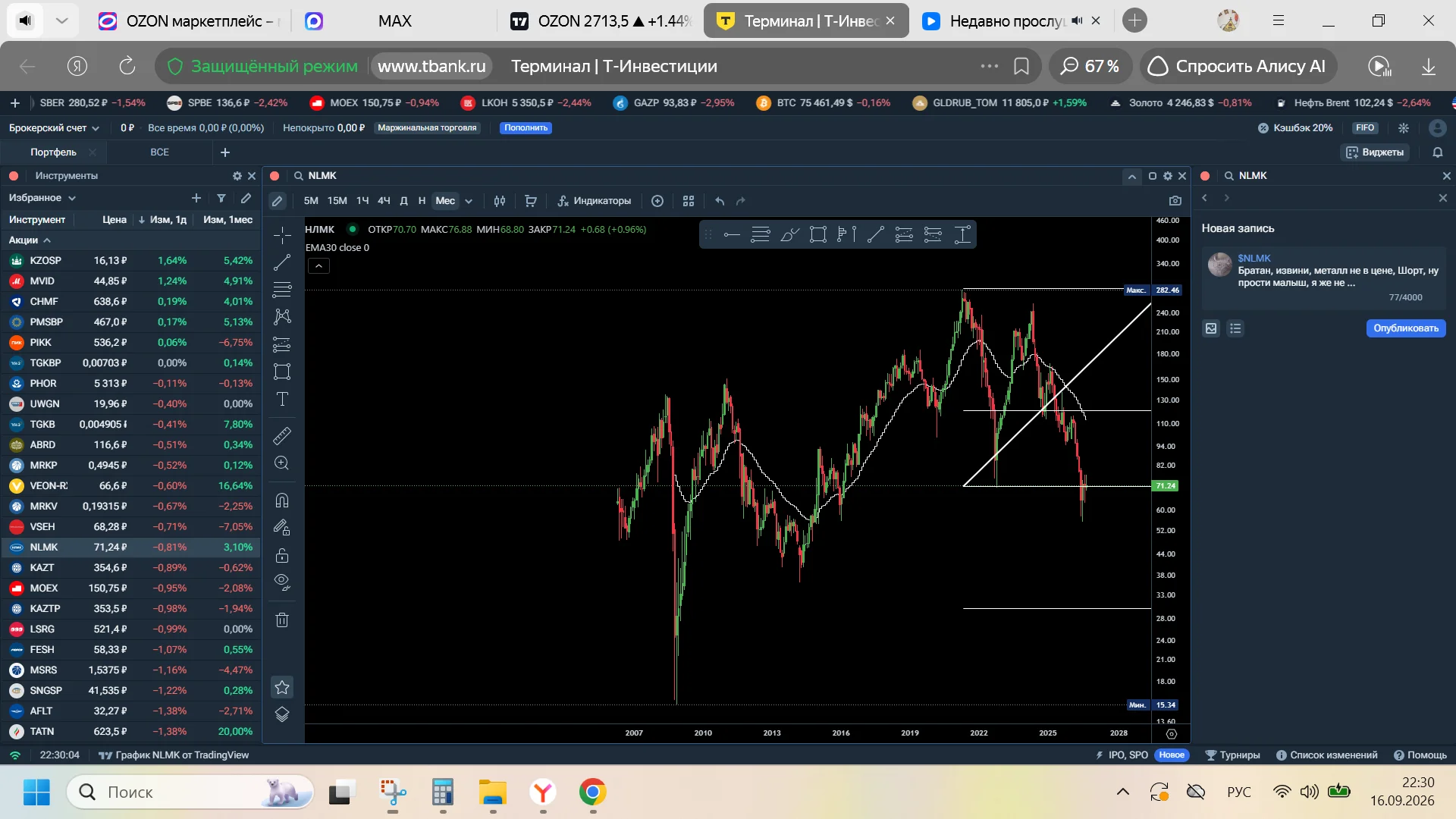Switch chart to 4Ч timeframe
Viewport: 1456px width, 819px height.
[x=384, y=201]
